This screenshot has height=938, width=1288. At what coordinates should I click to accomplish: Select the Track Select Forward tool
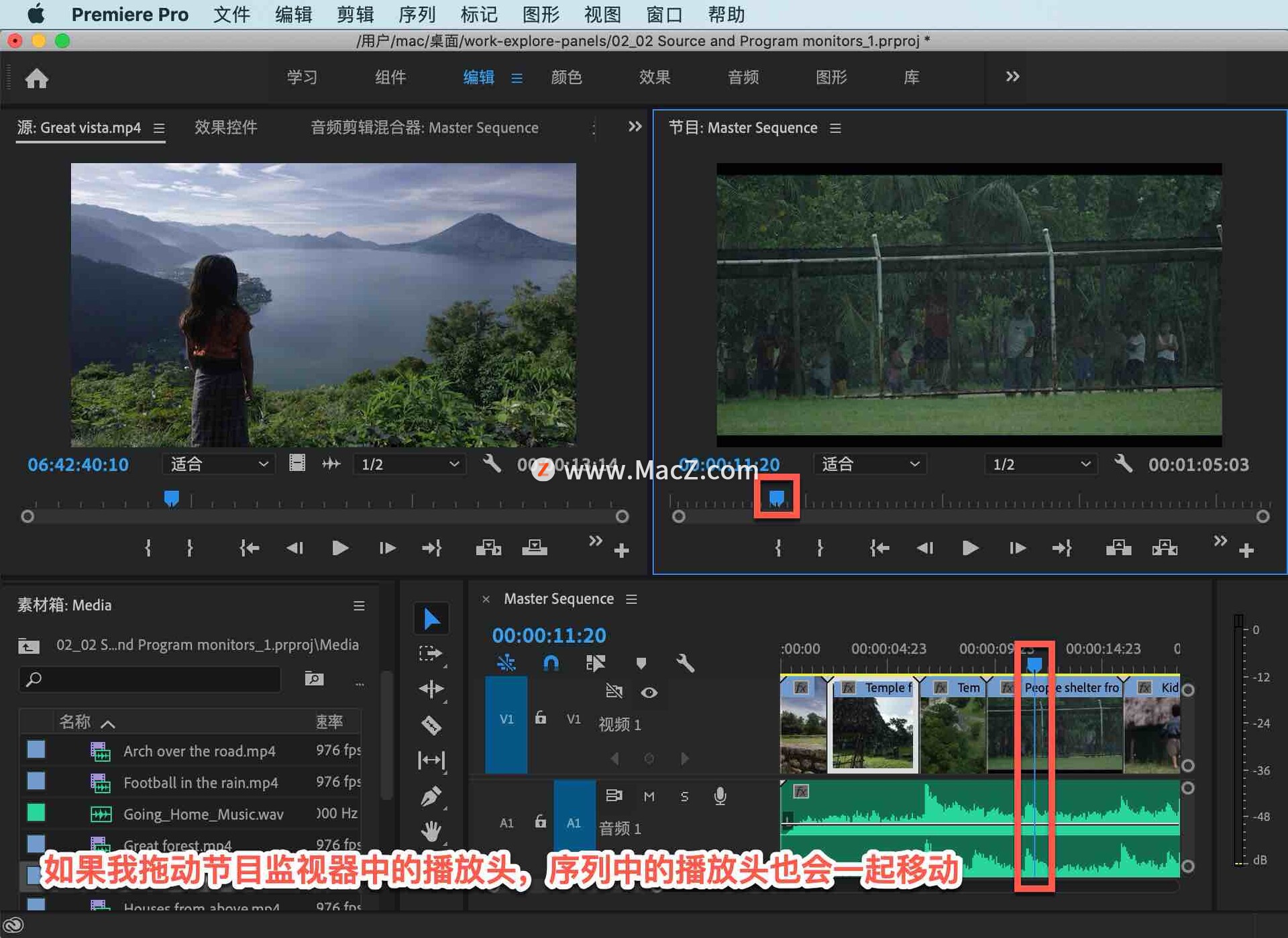pyautogui.click(x=431, y=654)
